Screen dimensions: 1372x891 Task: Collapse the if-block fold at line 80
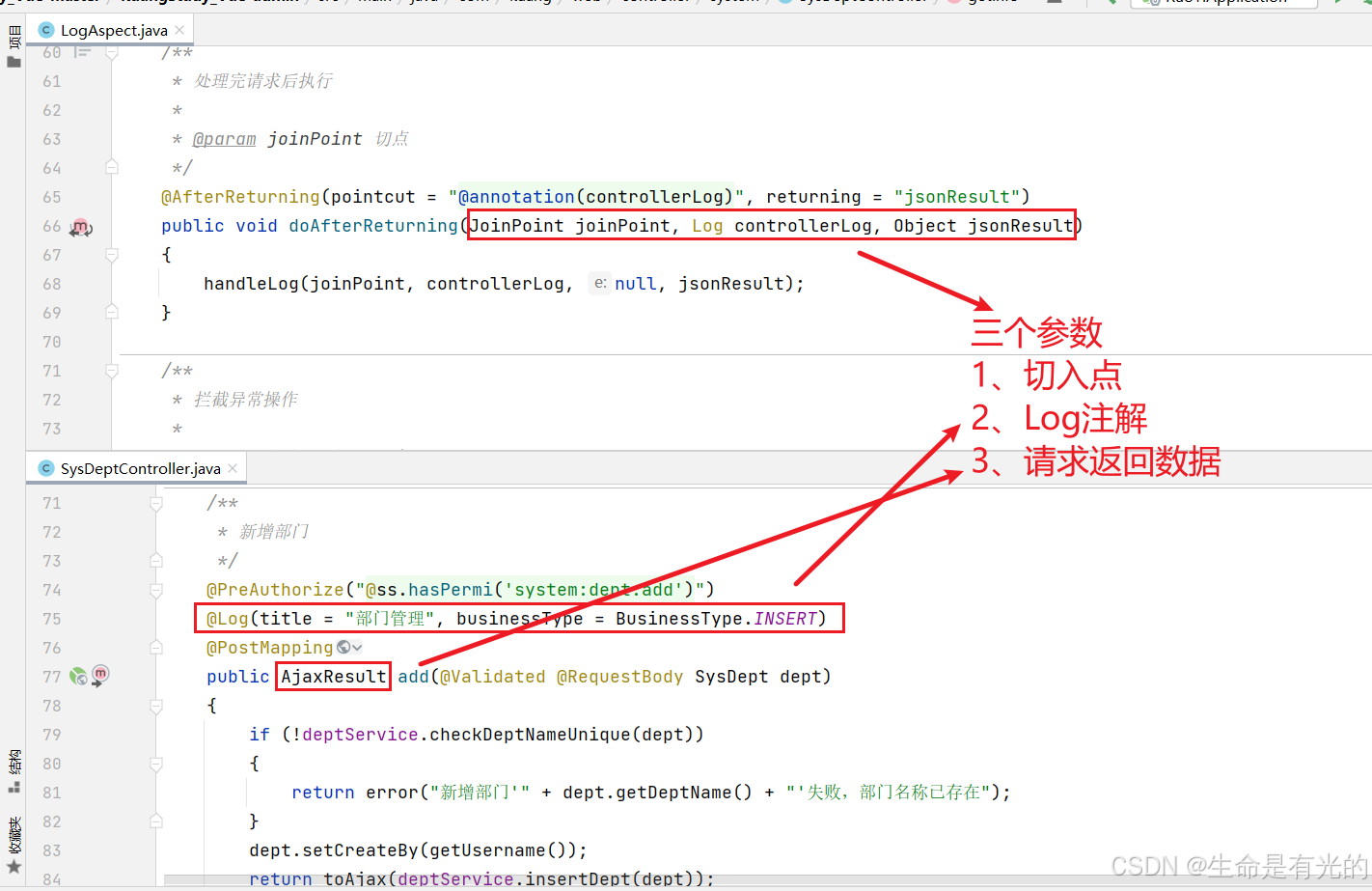coord(156,764)
